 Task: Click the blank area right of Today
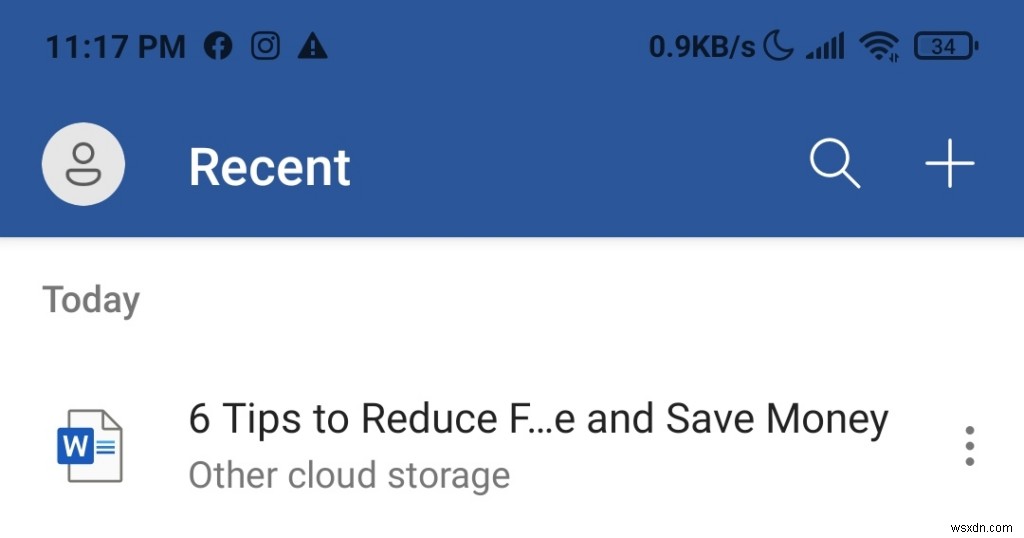(x=580, y=300)
